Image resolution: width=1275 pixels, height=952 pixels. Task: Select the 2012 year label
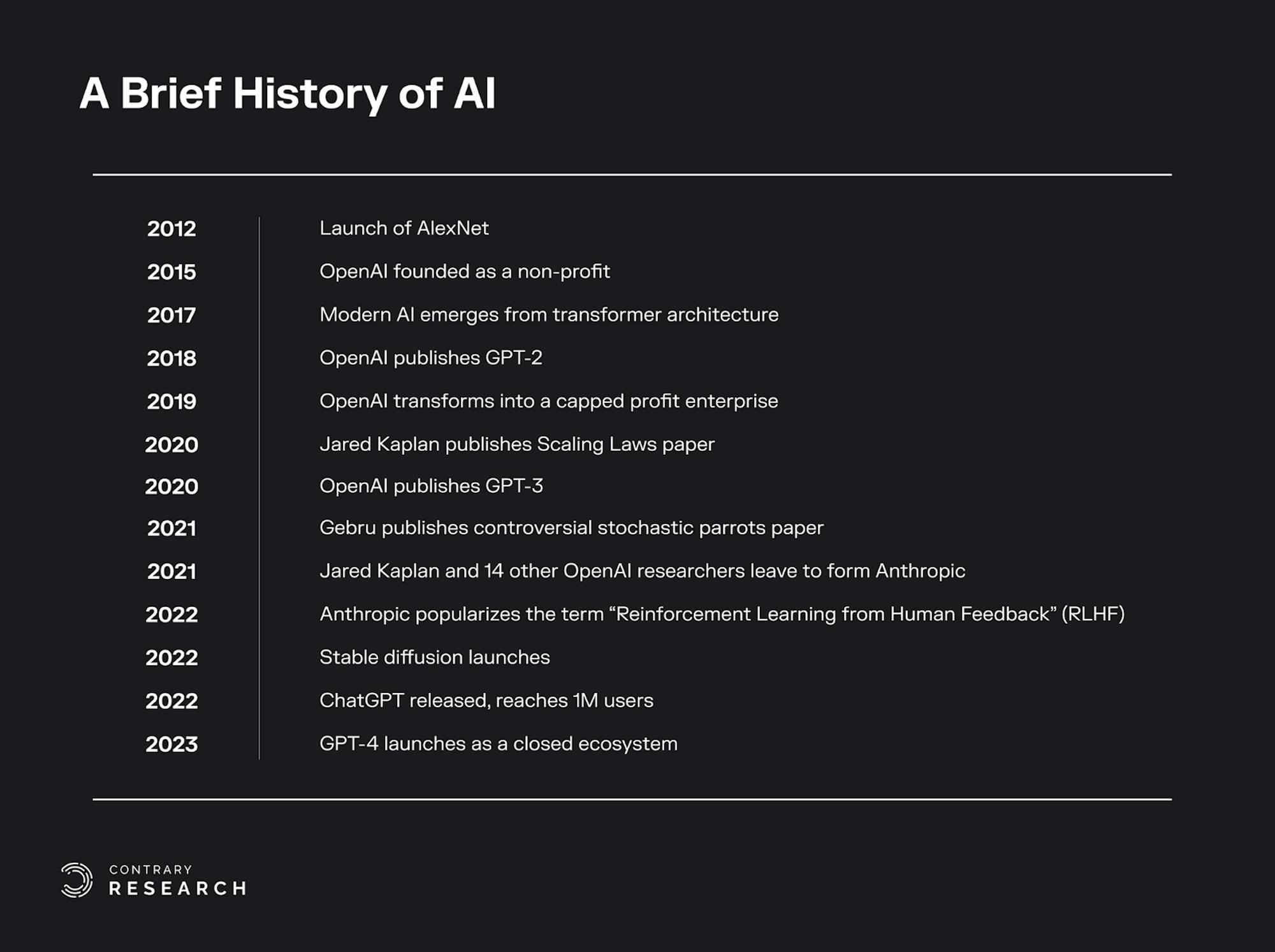coord(171,229)
